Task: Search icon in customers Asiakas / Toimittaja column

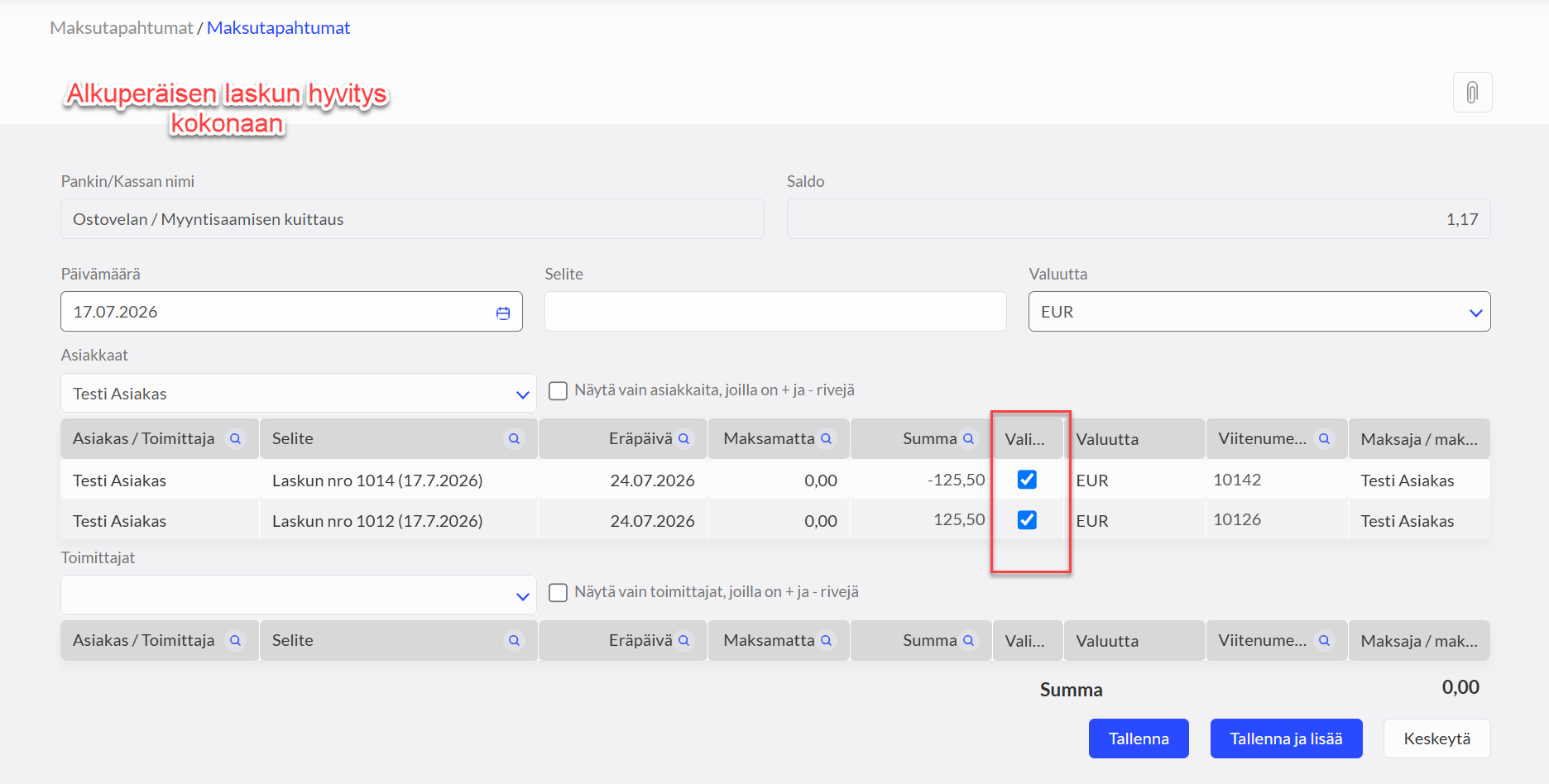Action: click(x=236, y=439)
